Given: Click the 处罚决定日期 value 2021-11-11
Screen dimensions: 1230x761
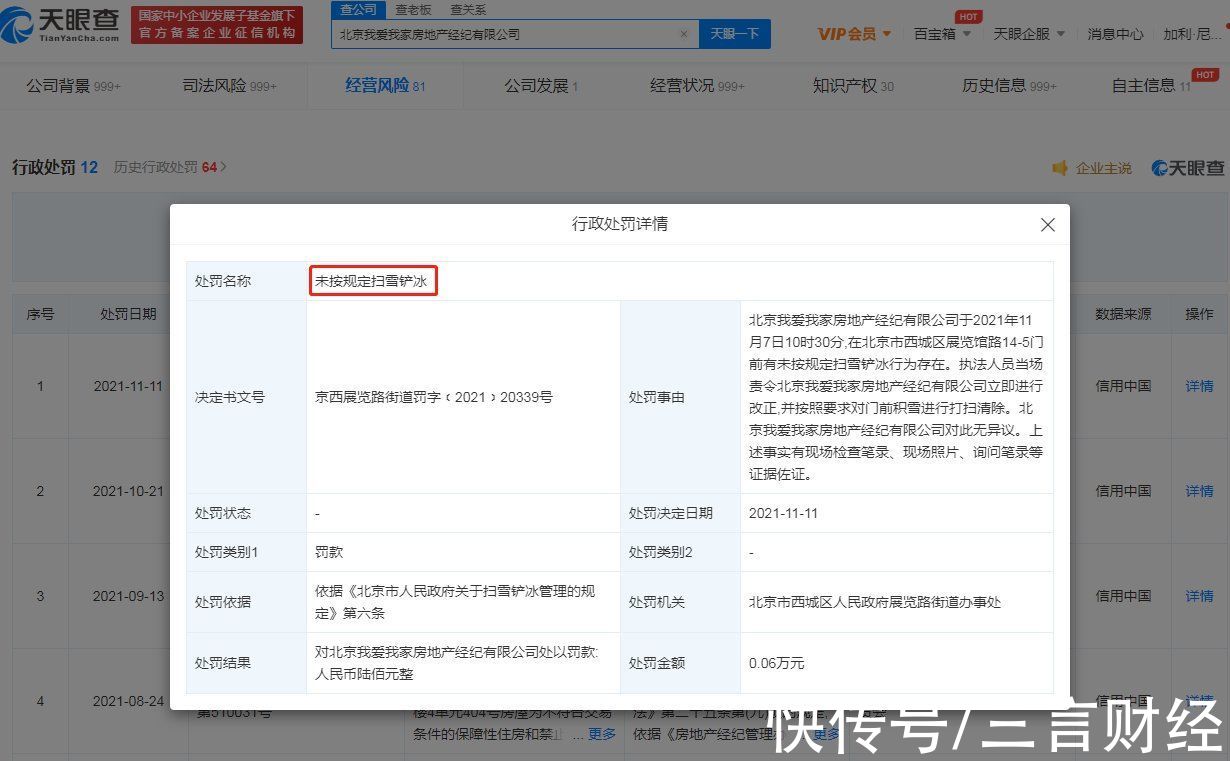Looking at the screenshot, I should (x=783, y=513).
